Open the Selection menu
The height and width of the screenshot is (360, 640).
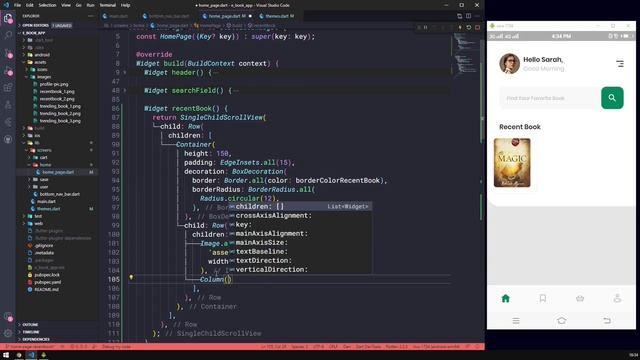coord(47,5)
